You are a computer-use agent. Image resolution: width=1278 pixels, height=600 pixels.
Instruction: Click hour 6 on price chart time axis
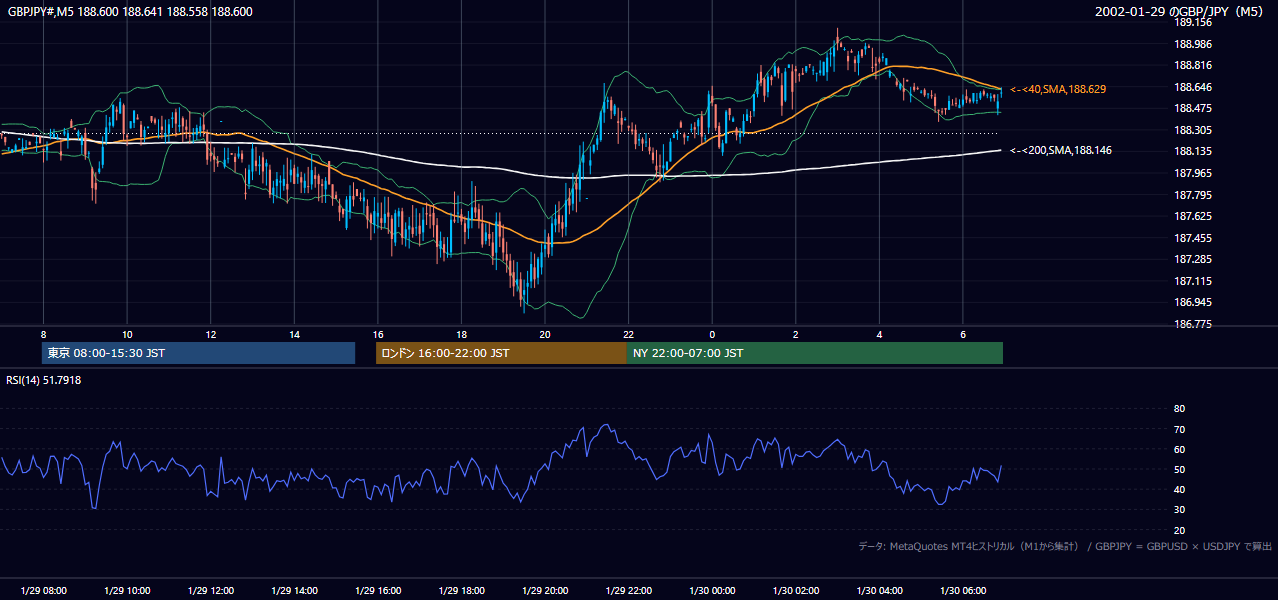coord(963,334)
